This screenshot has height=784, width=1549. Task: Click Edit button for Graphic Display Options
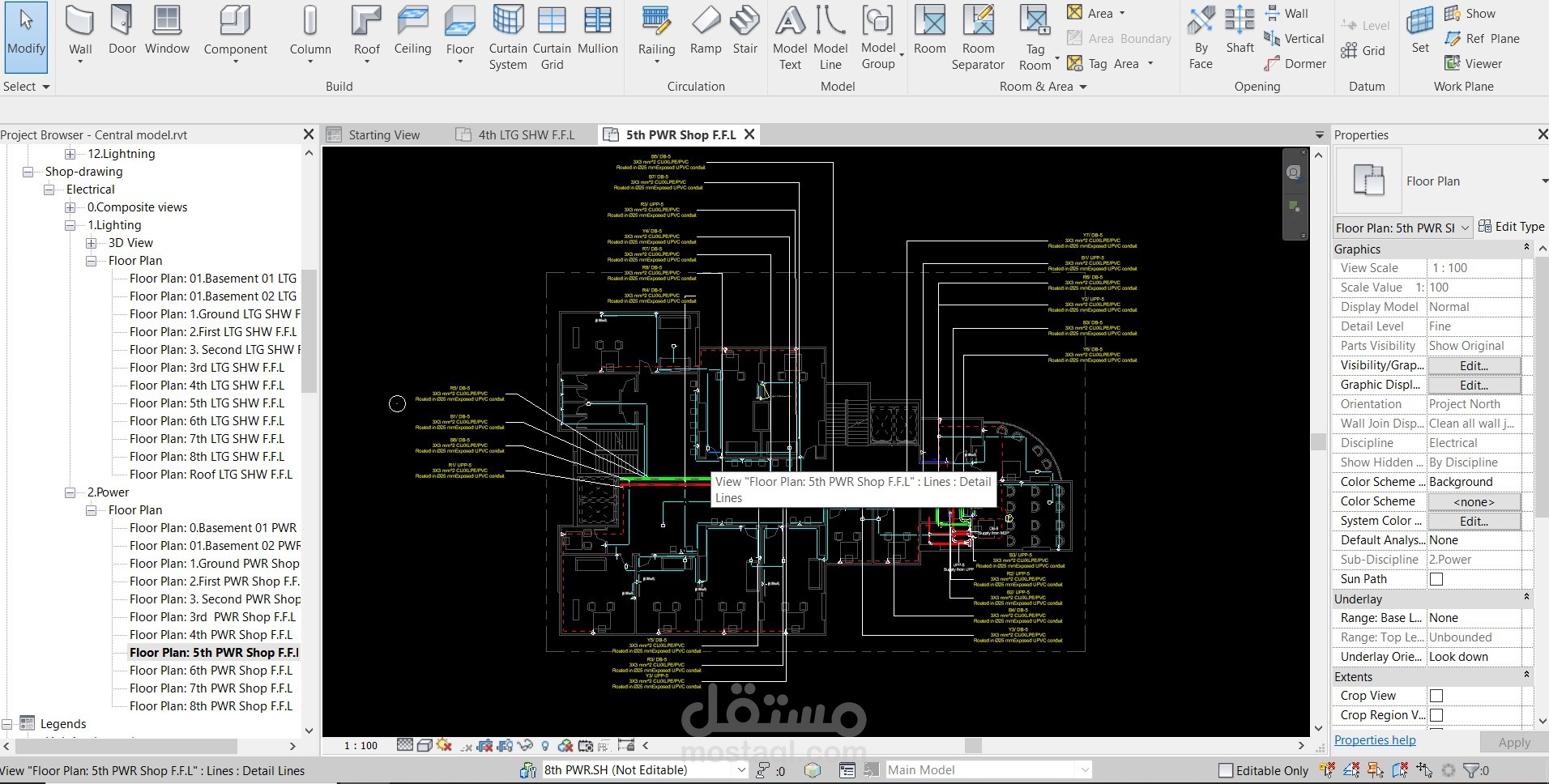[1474, 386]
